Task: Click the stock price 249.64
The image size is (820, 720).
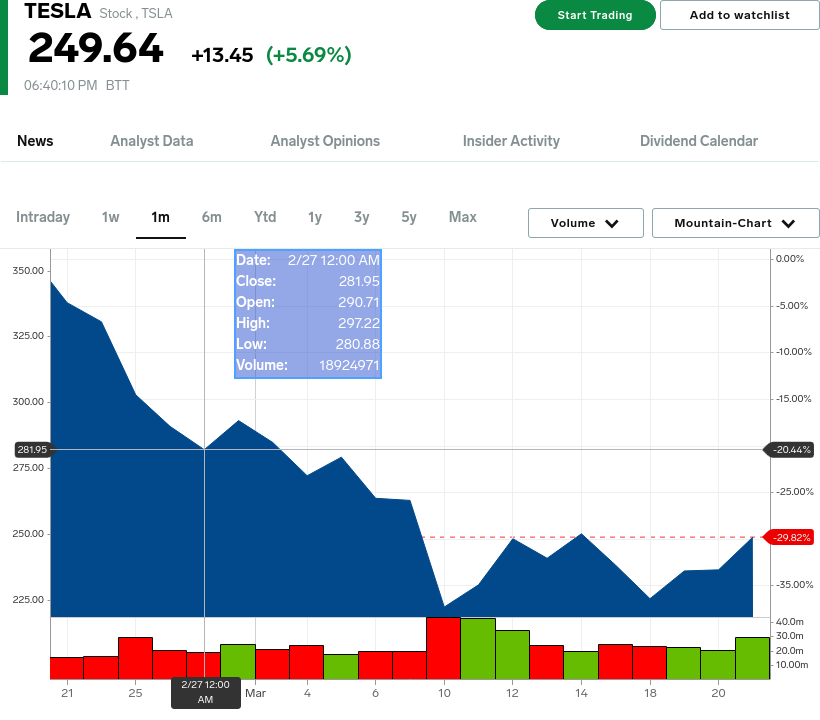Action: 96,48
